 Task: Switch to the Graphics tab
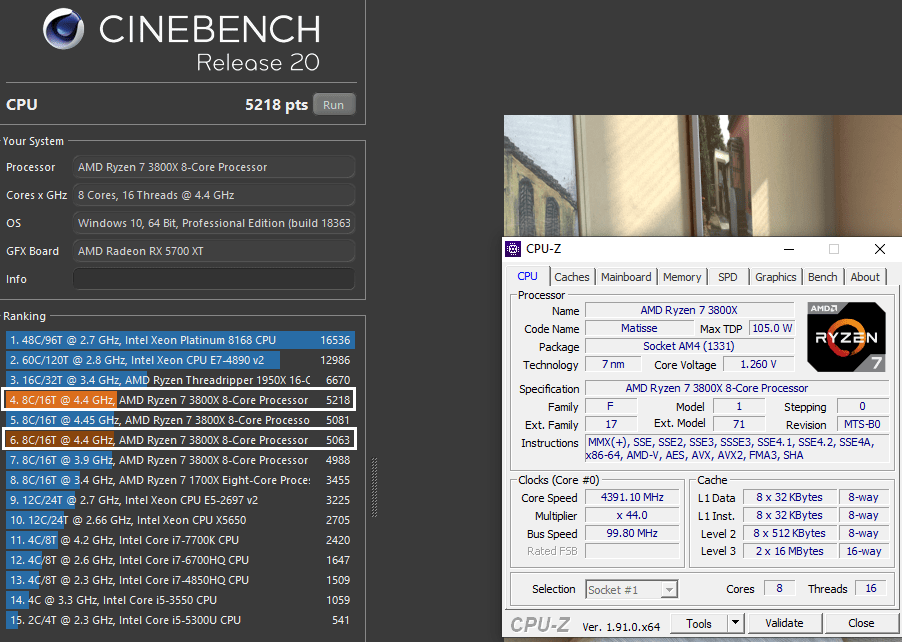tap(775, 277)
